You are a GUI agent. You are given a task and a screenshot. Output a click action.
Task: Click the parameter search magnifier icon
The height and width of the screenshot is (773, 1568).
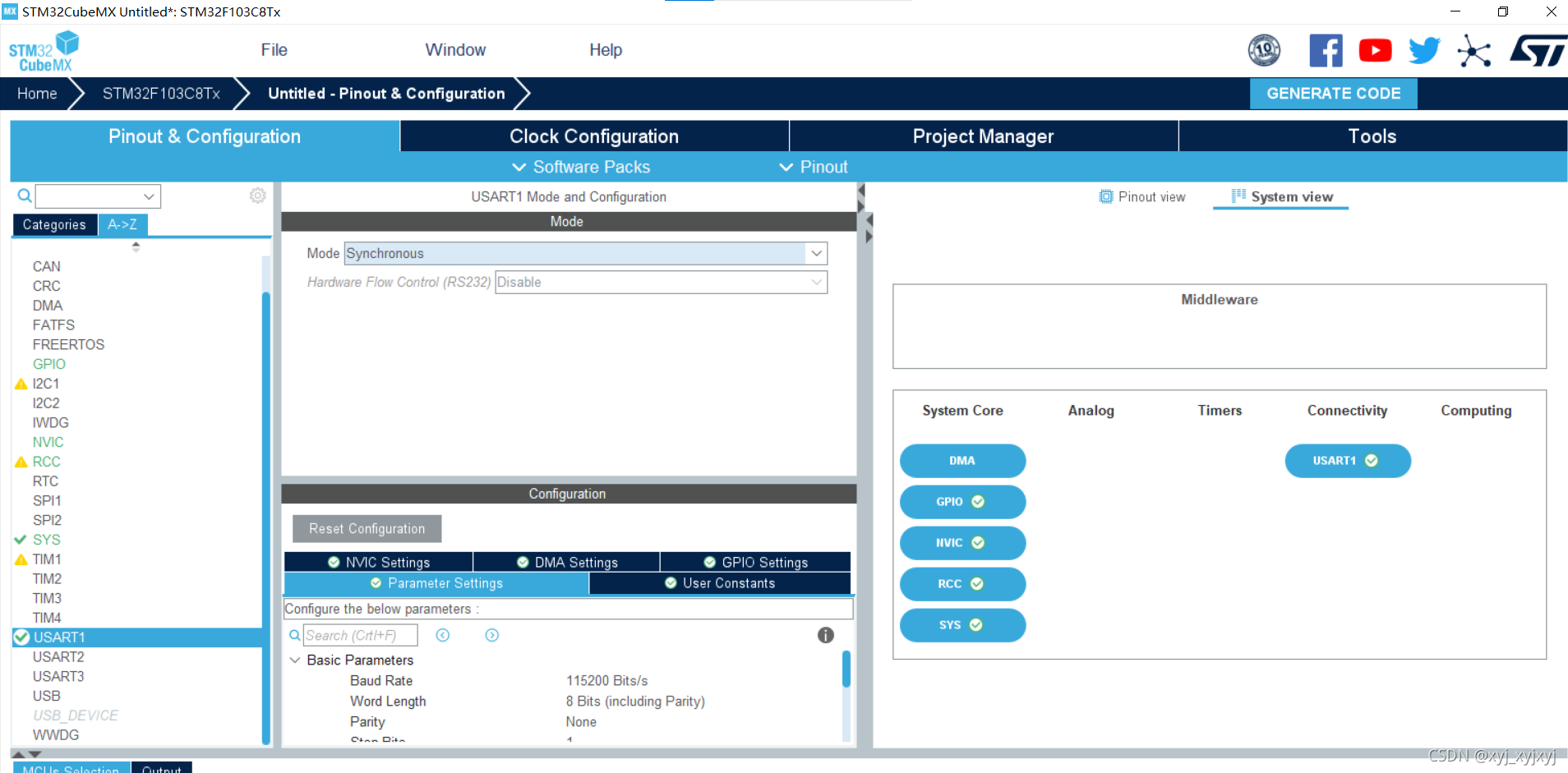click(295, 635)
